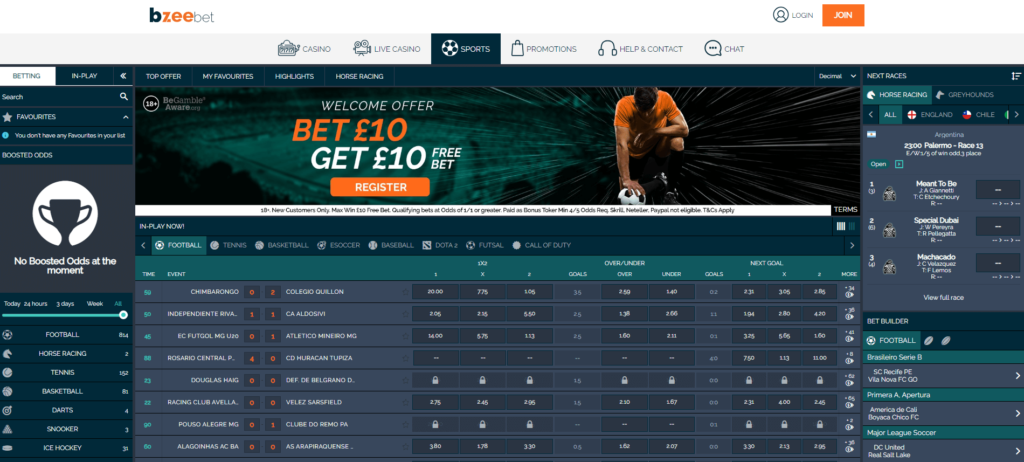The height and width of the screenshot is (462, 1024).
Task: Open the Live Casino section
Action: (387, 49)
